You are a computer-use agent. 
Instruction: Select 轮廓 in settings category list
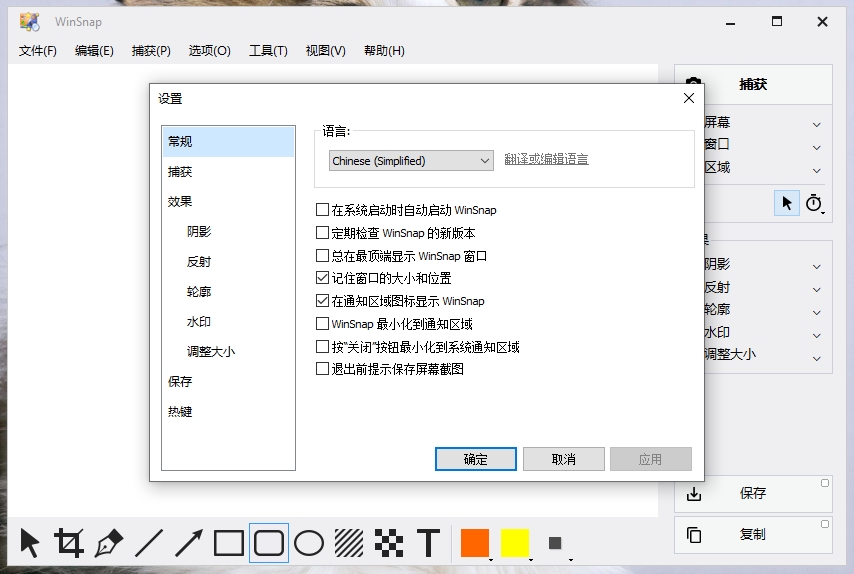[x=228, y=291]
